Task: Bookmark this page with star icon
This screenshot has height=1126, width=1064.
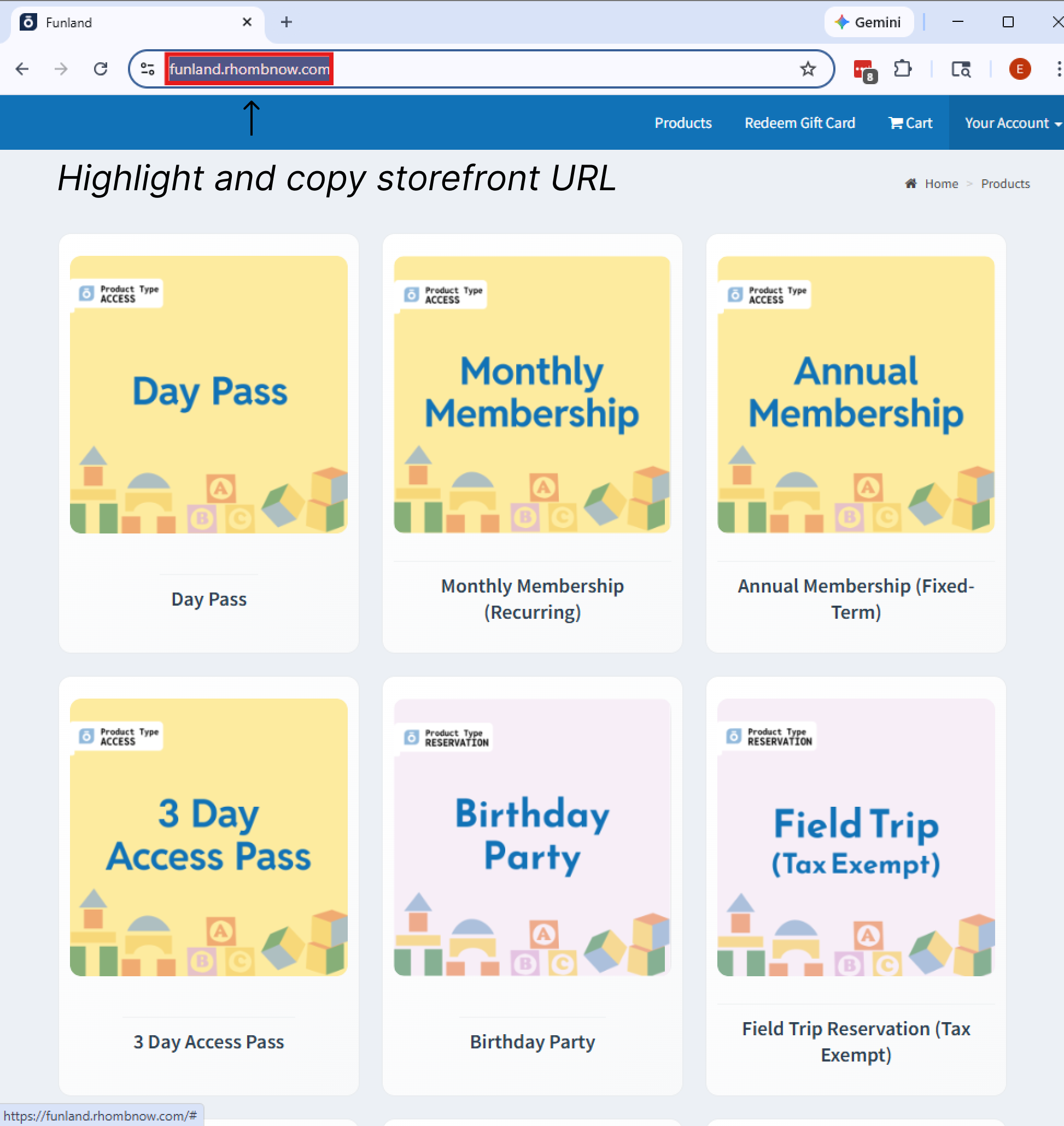Action: pyautogui.click(x=807, y=69)
